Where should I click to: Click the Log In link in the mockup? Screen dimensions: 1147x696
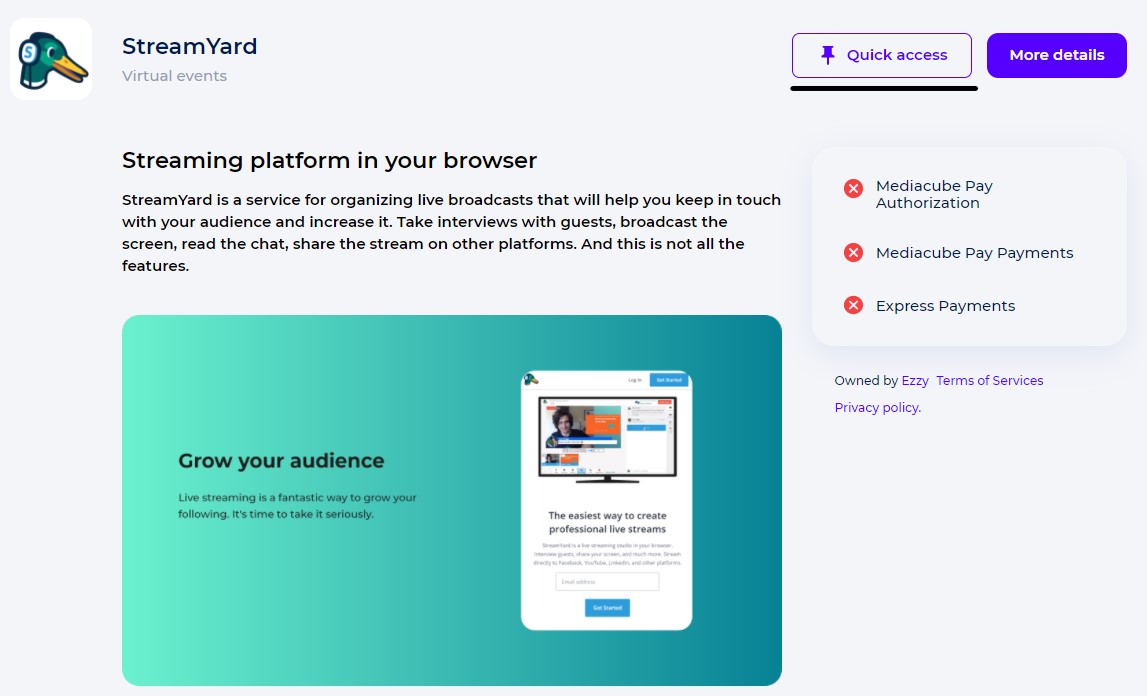click(635, 380)
